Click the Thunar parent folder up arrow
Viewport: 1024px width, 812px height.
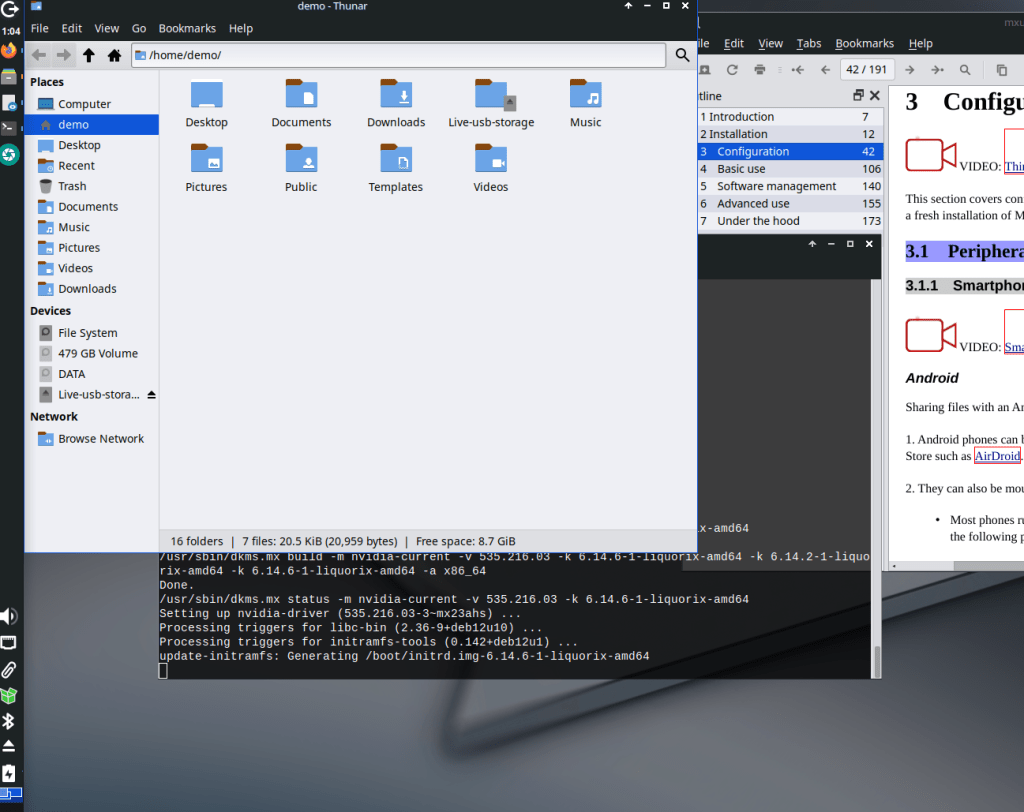(x=89, y=55)
